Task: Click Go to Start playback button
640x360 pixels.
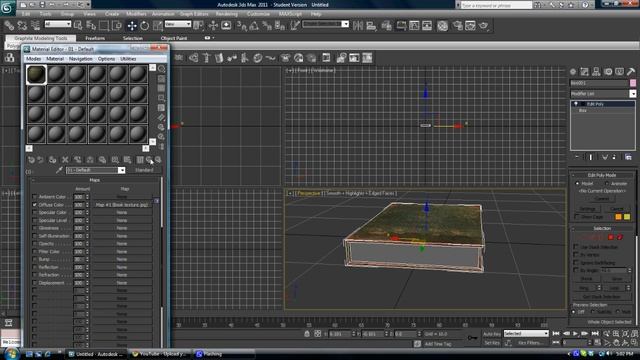Action: (556, 333)
